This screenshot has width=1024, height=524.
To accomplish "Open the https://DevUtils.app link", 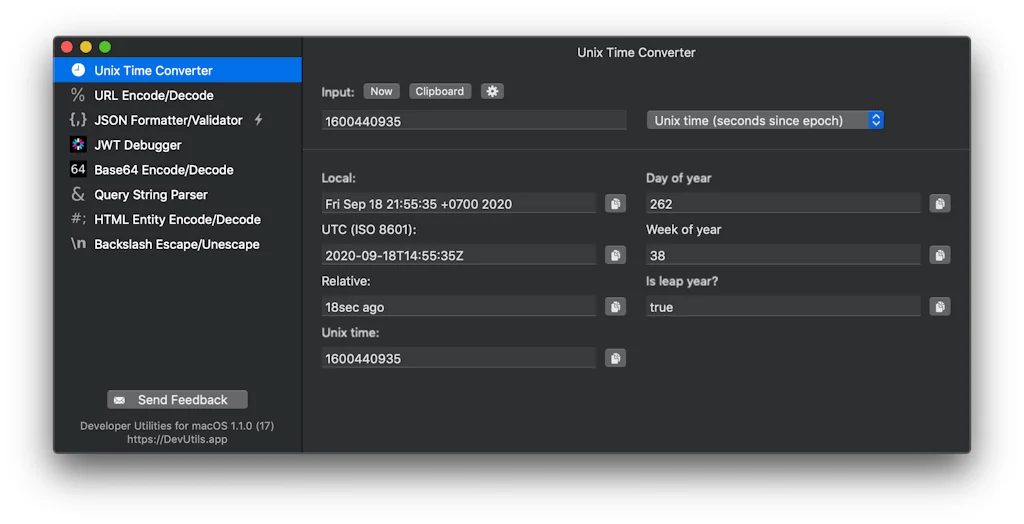I will (177, 439).
